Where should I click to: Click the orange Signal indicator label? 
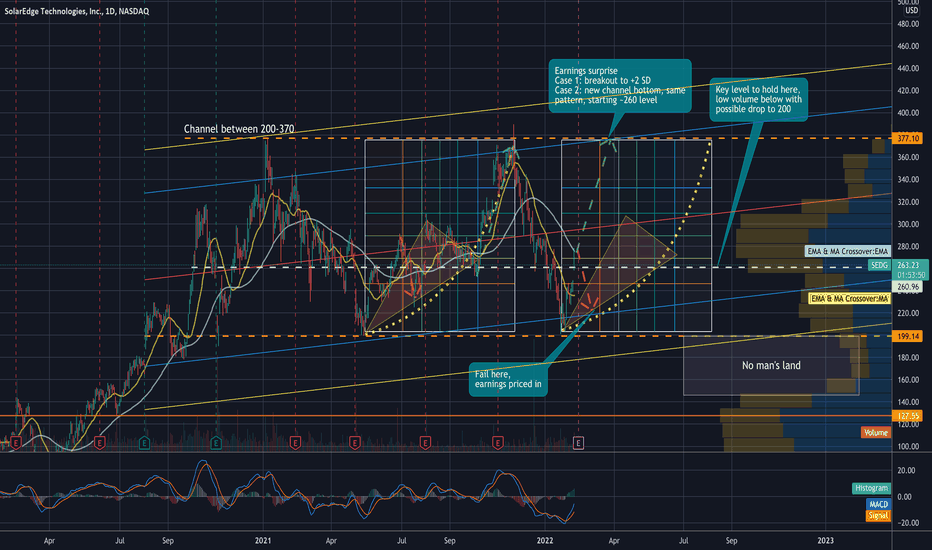coord(878,516)
